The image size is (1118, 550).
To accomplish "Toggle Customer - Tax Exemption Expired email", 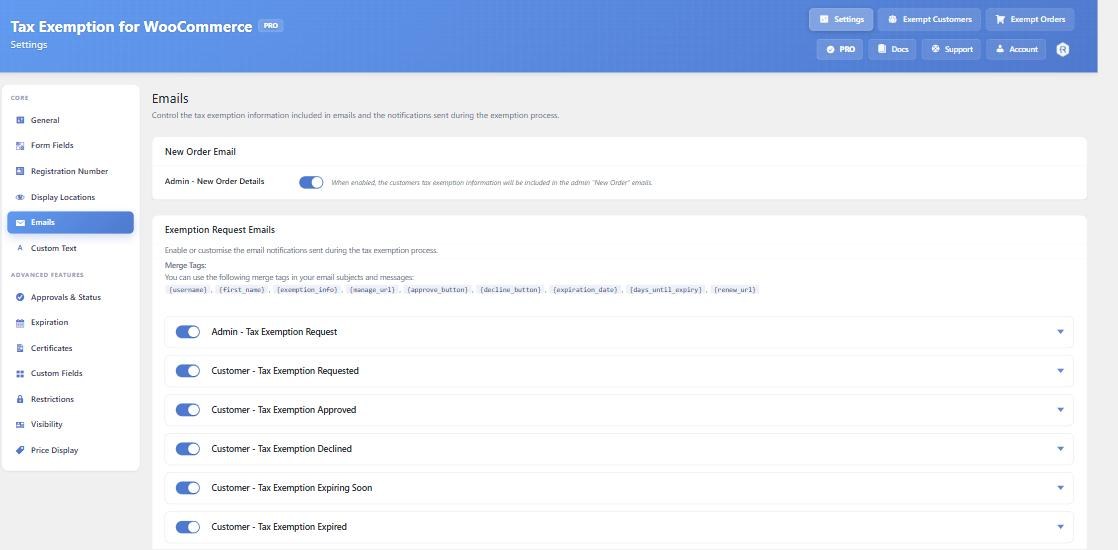I will (188, 527).
